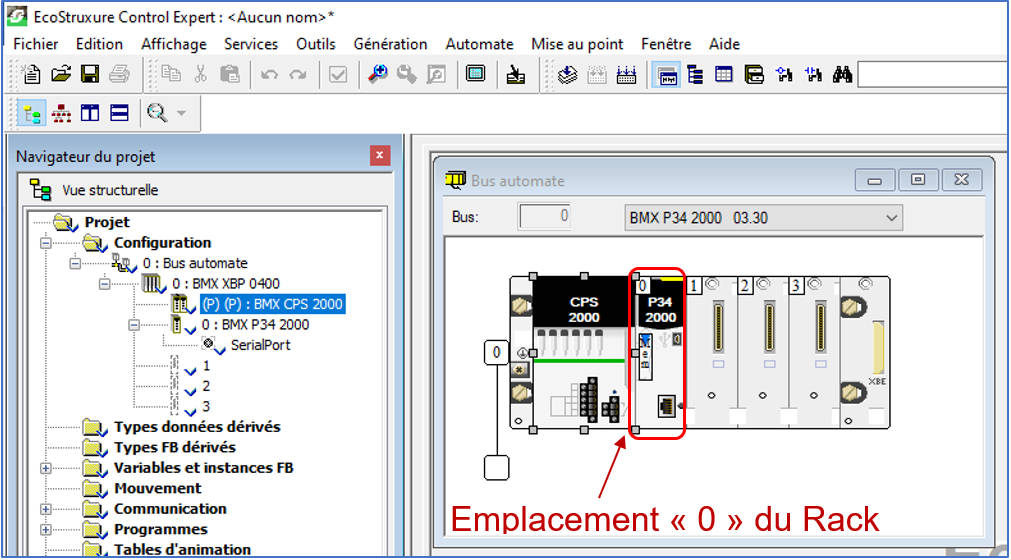The height and width of the screenshot is (560, 1011).
Task: Save the project with the floppy icon
Action: point(90,75)
